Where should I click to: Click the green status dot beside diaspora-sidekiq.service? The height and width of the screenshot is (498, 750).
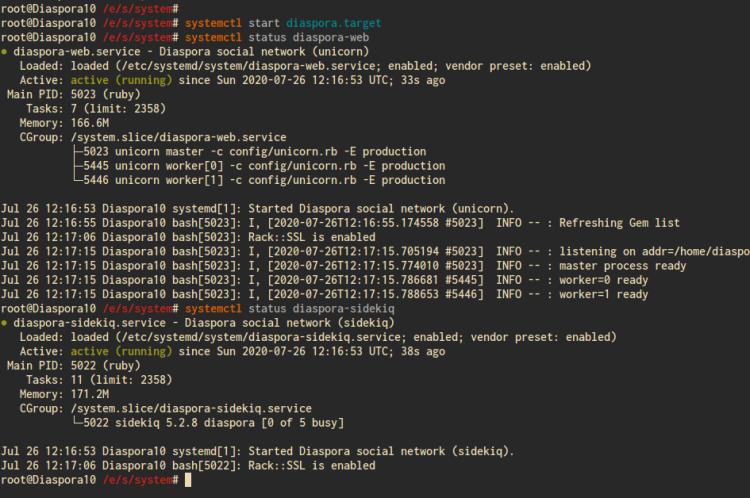[x=5, y=323]
